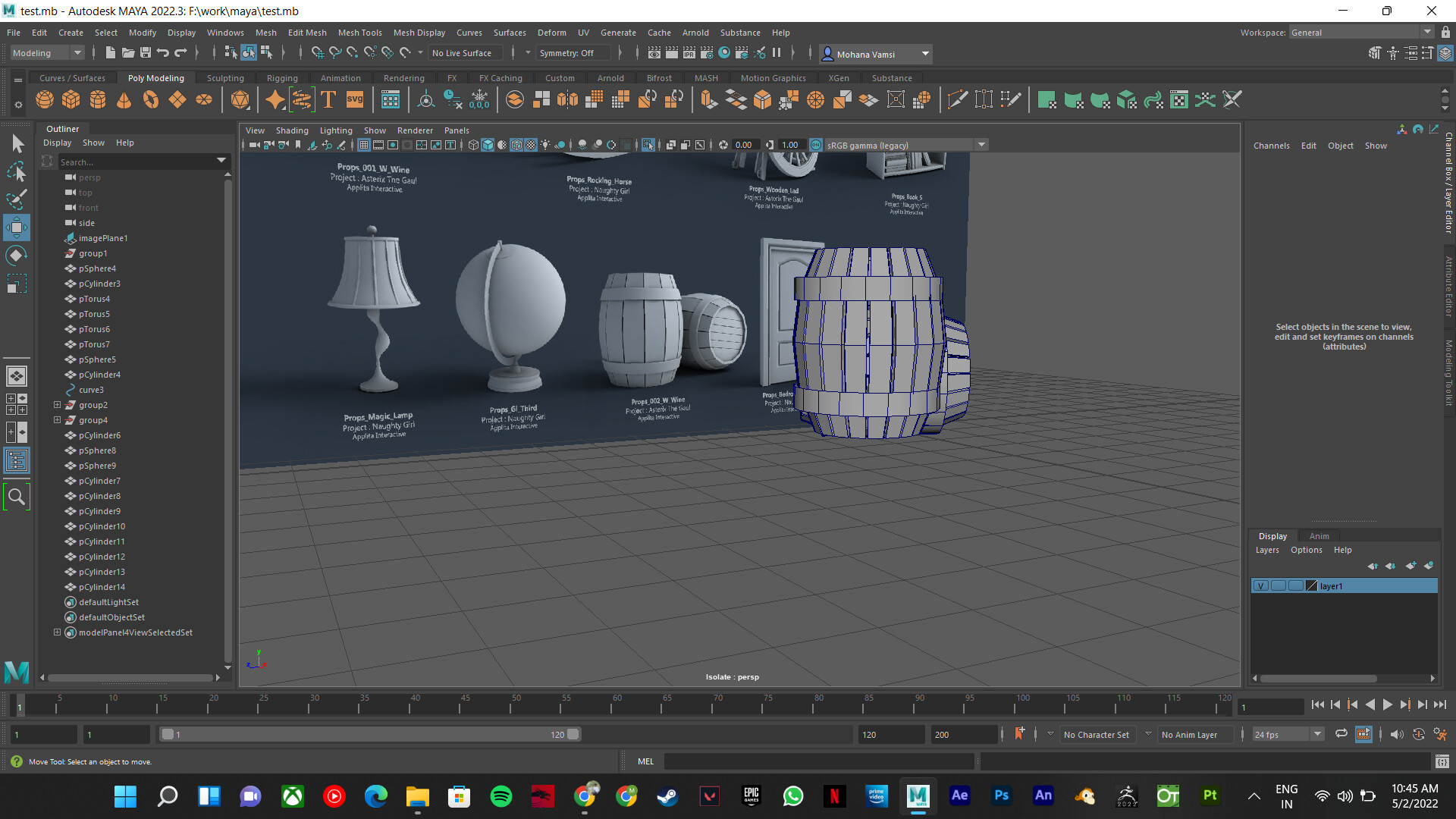Open the Arnold menu
The width and height of the screenshot is (1456, 819).
click(x=695, y=33)
